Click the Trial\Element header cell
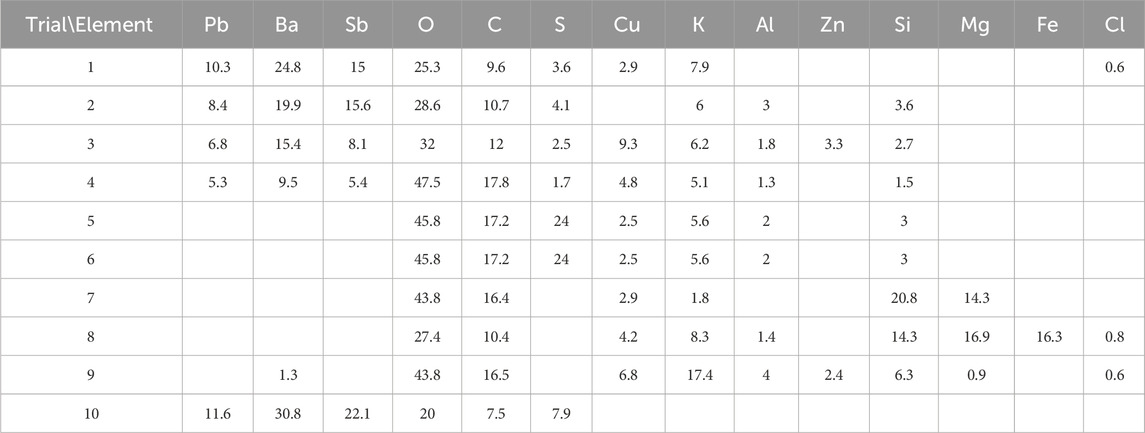This screenshot has height=433, width=1145. coord(90,24)
